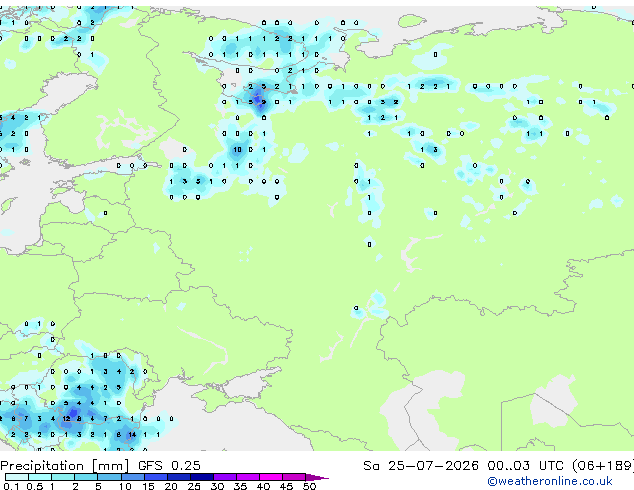Click the 40–45 mm magenta legend box
Screen dimensions: 634x490
click(x=271, y=477)
